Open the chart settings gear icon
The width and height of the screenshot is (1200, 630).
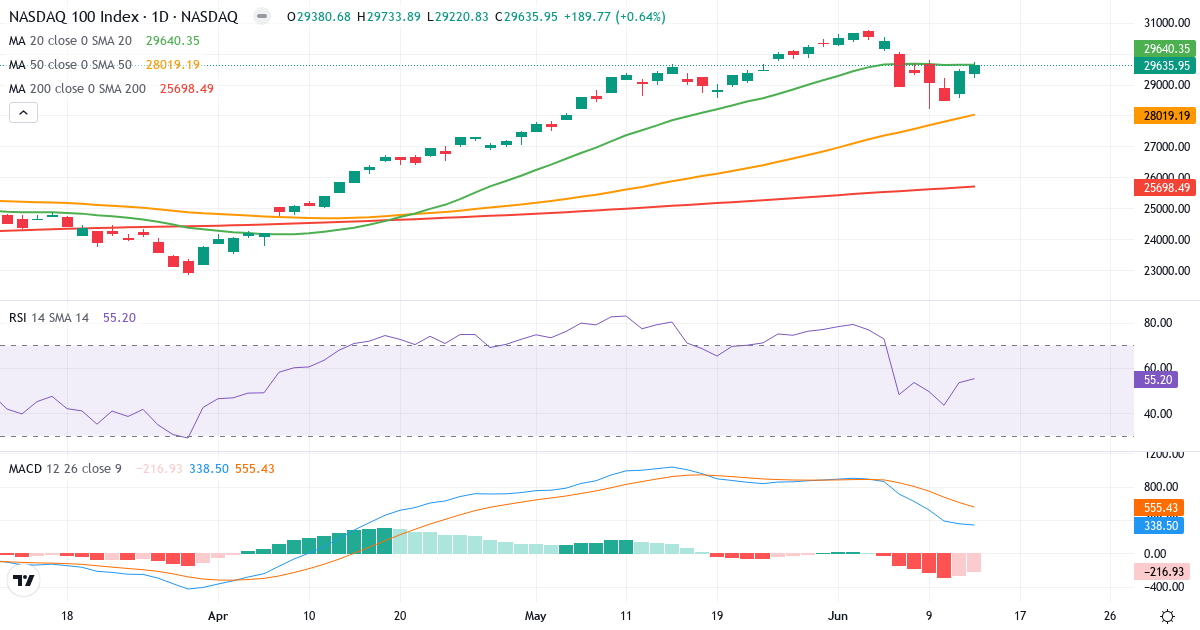(x=1166, y=617)
